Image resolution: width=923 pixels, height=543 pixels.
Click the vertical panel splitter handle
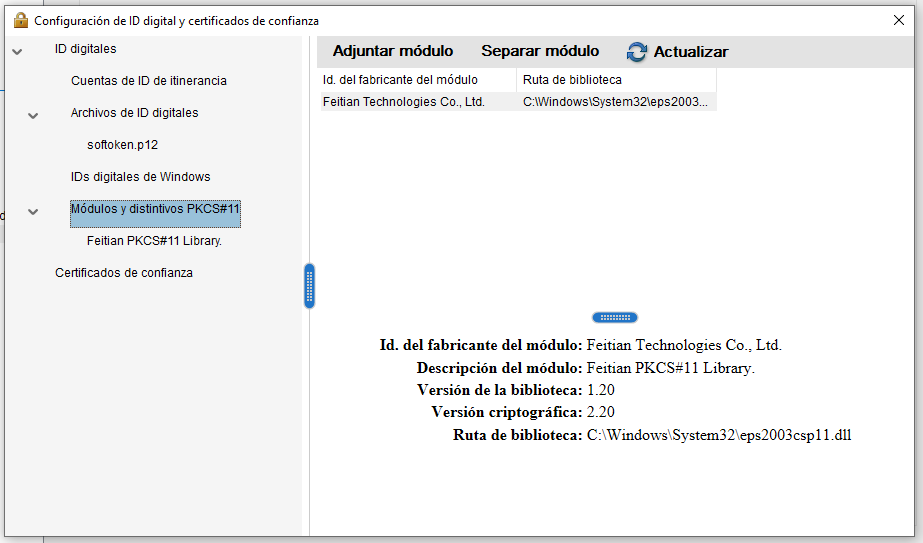coord(309,286)
